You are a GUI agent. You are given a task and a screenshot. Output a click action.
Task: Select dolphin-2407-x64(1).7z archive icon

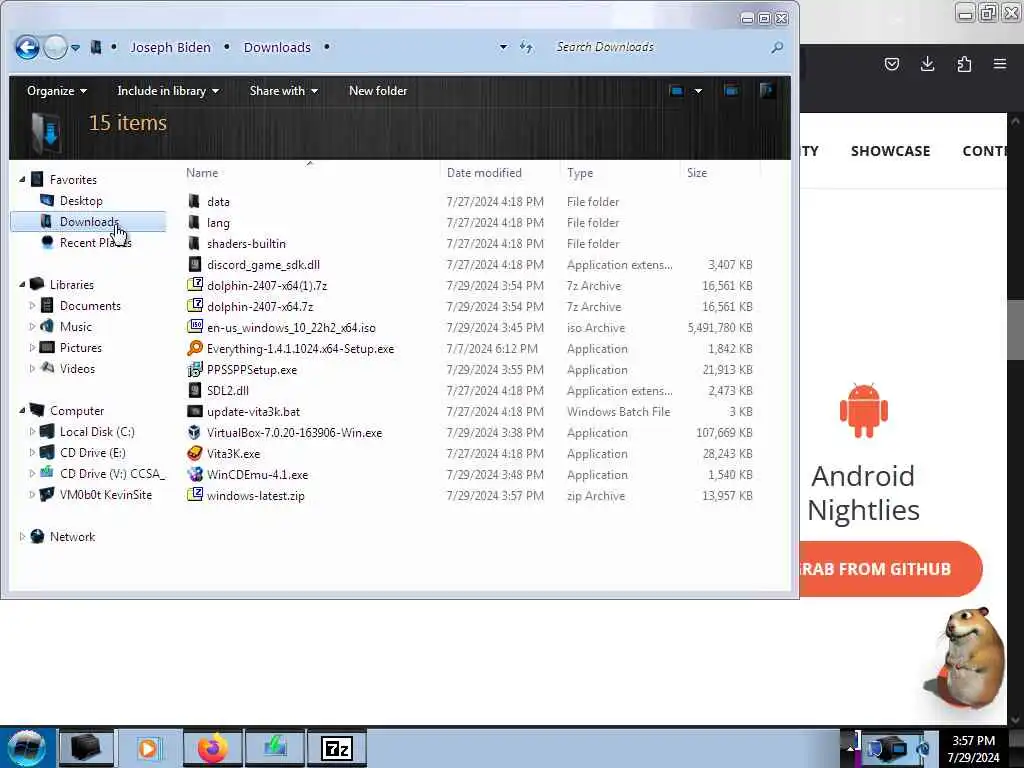(x=195, y=285)
